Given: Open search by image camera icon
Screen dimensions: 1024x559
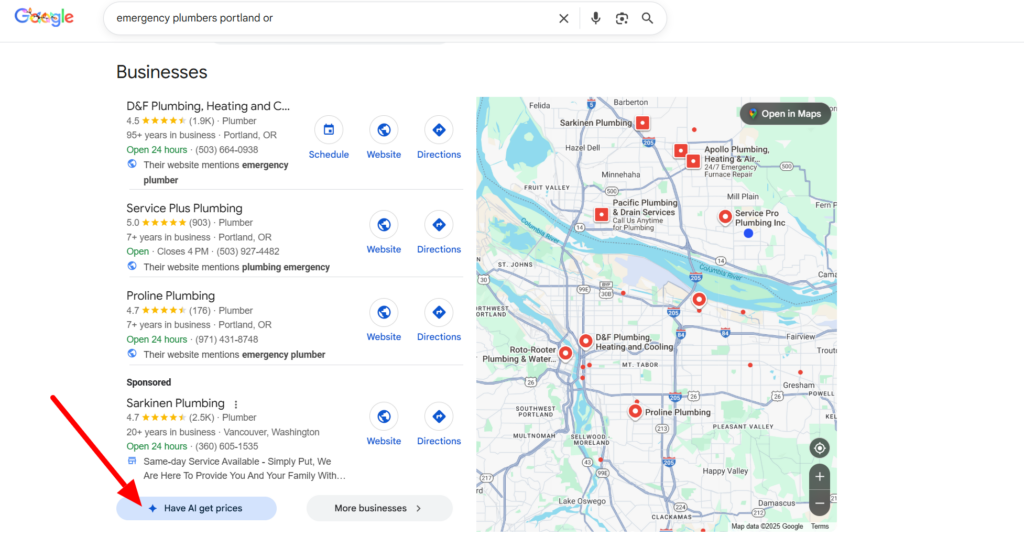Looking at the screenshot, I should click(622, 18).
